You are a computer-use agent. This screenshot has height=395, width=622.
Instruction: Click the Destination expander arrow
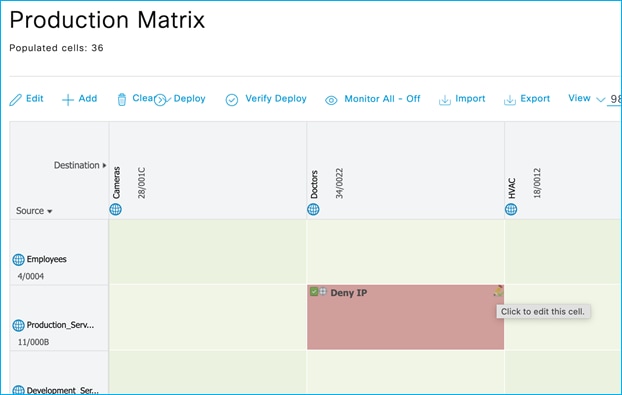pos(104,165)
